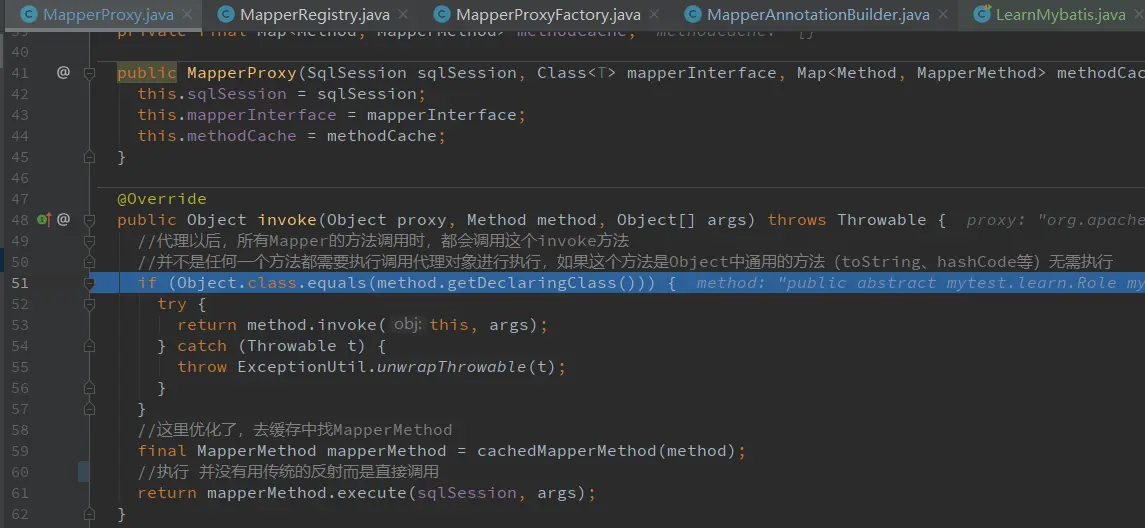The width and height of the screenshot is (1145, 528).
Task: Collapse the if block on line 51
Action: pos(89,283)
